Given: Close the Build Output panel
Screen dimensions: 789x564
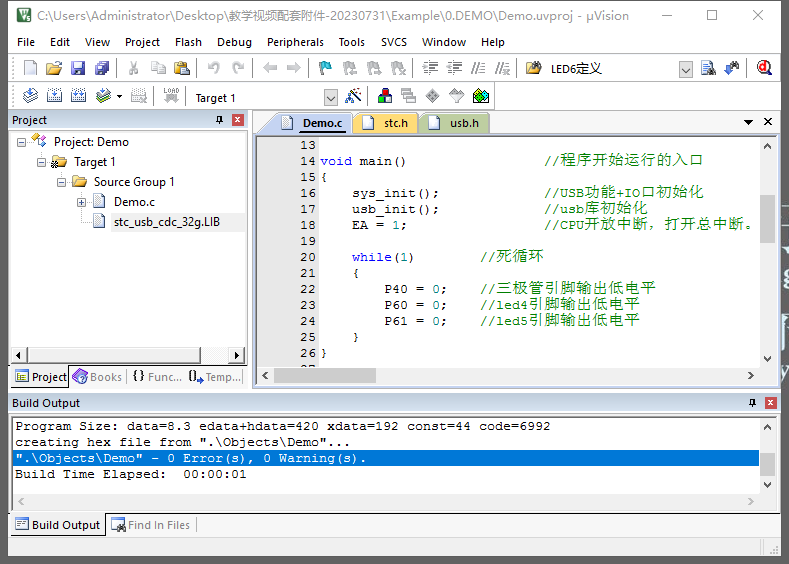Looking at the screenshot, I should point(770,402).
